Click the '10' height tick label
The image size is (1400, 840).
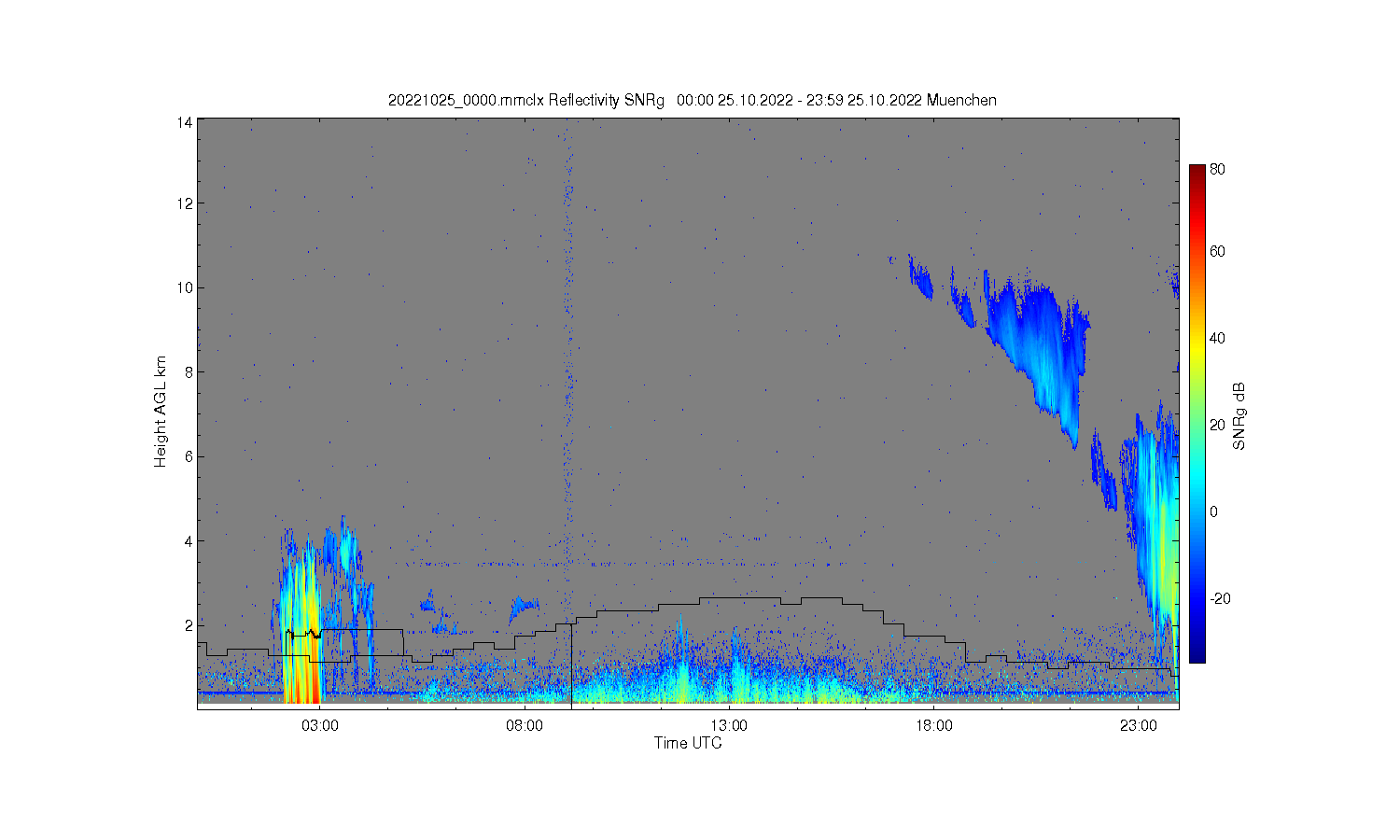coord(185,287)
